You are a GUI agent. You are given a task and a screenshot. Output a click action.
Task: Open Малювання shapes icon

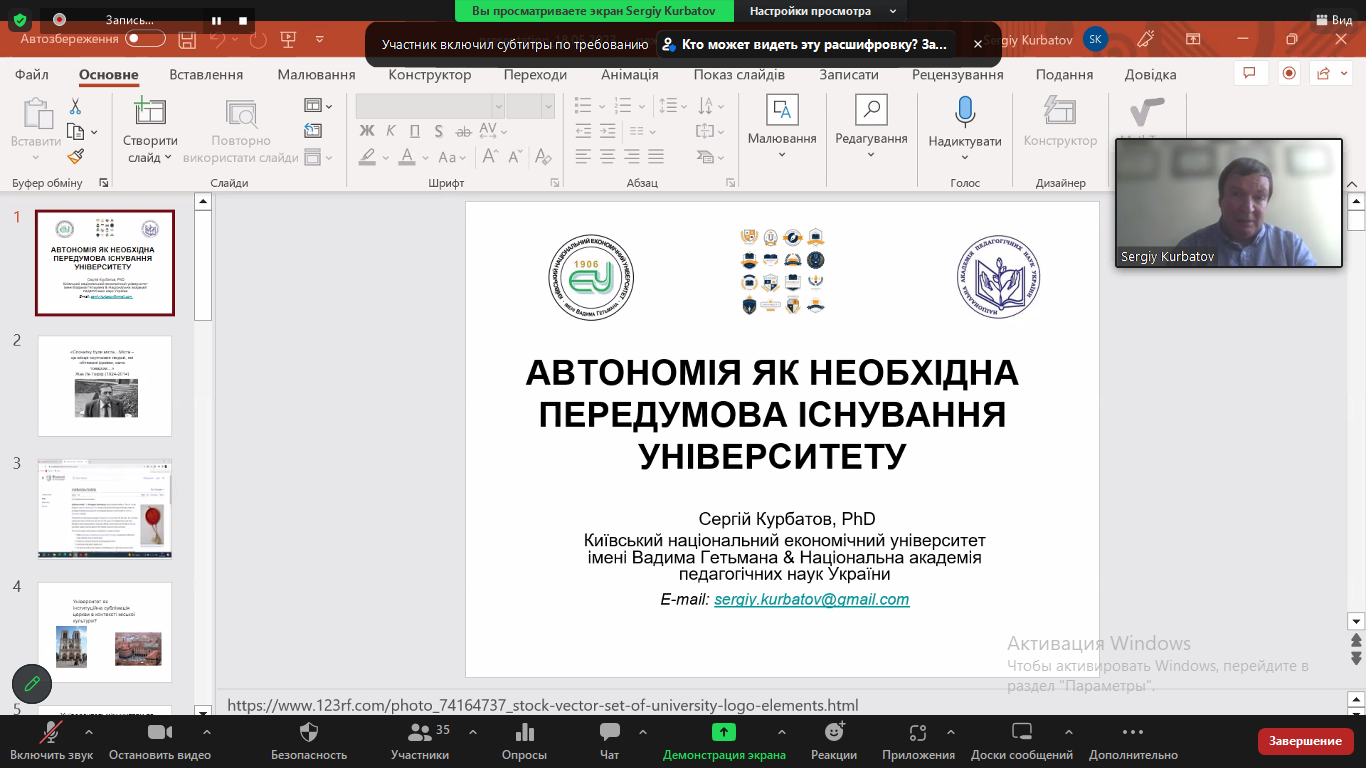coord(782,110)
